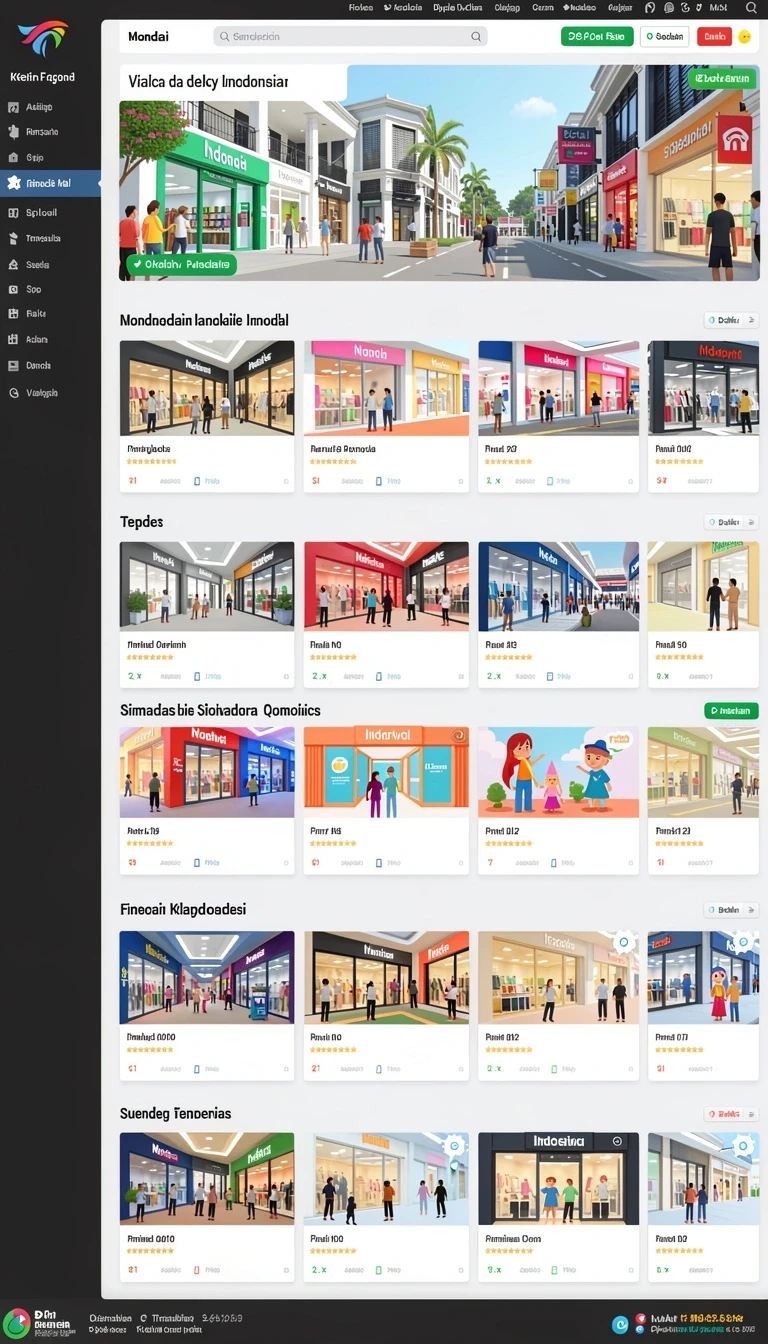This screenshot has width=768, height=1344.
Task: Click the star rating on first Tepdes card
Action: coord(150,658)
